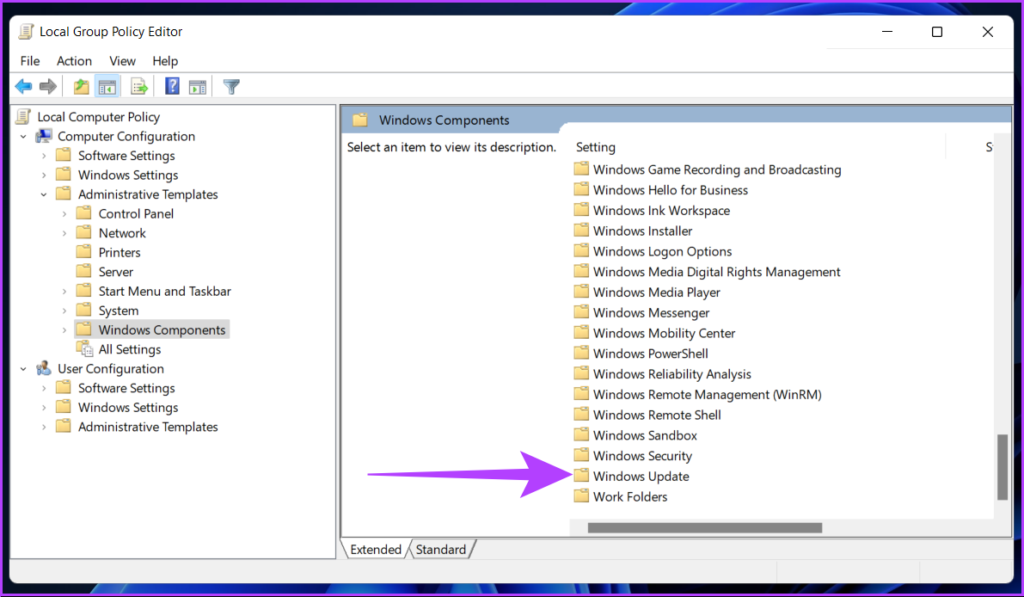
Task: Click the Setting column header
Action: coord(596,147)
